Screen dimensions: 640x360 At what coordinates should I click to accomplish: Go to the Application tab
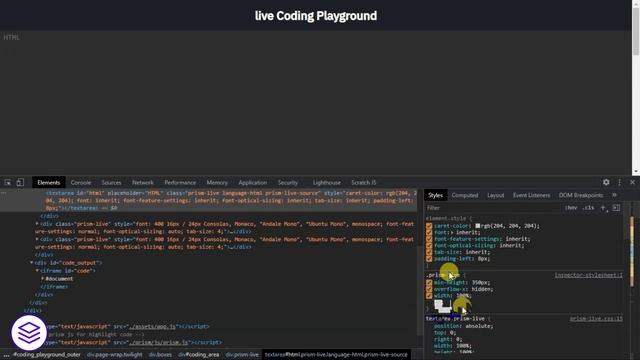[253, 182]
